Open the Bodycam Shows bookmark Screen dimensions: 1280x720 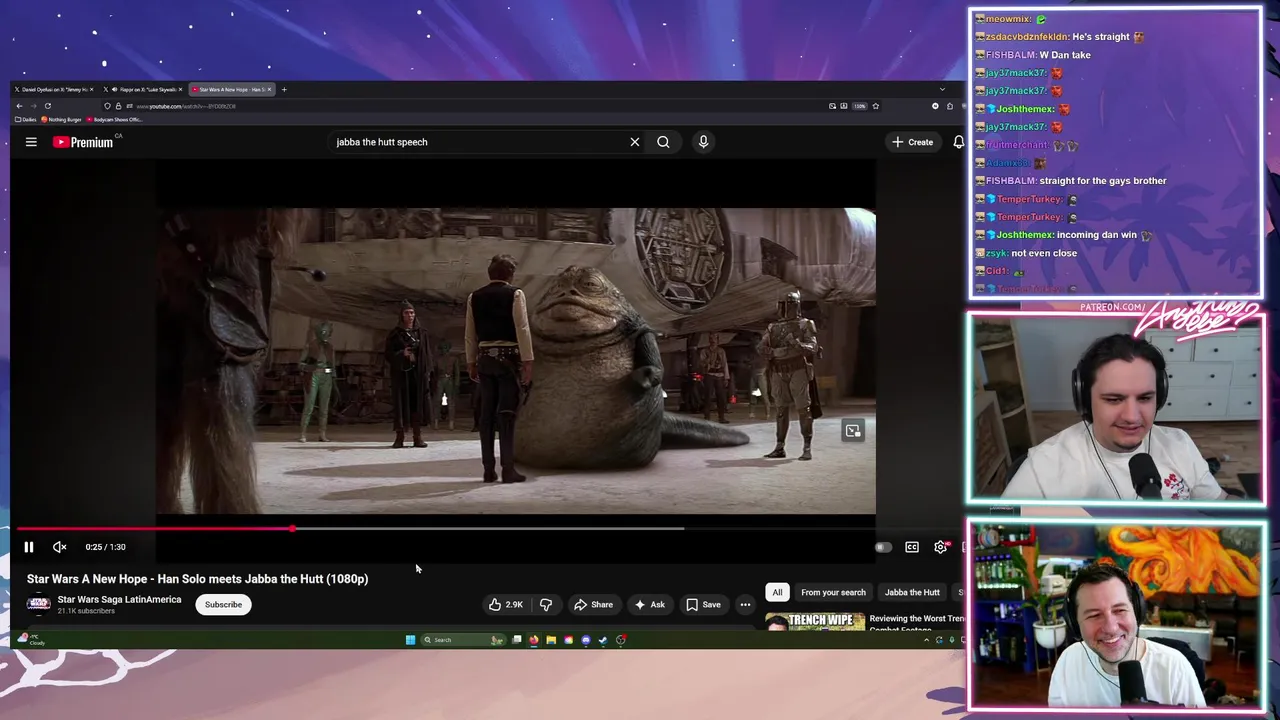[x=115, y=119]
